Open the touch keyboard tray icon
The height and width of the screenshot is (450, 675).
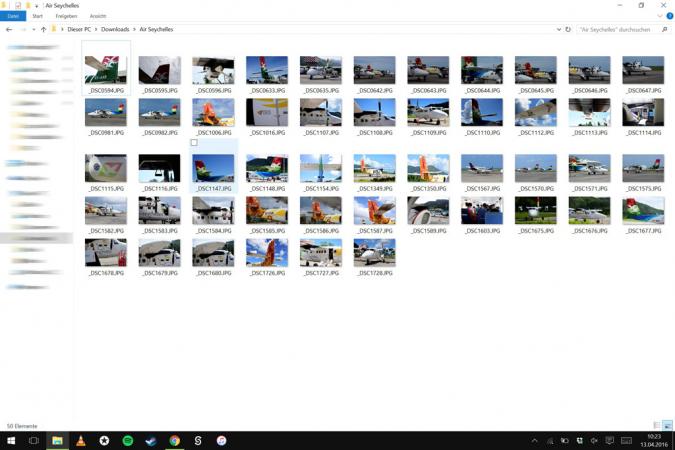click(x=626, y=441)
